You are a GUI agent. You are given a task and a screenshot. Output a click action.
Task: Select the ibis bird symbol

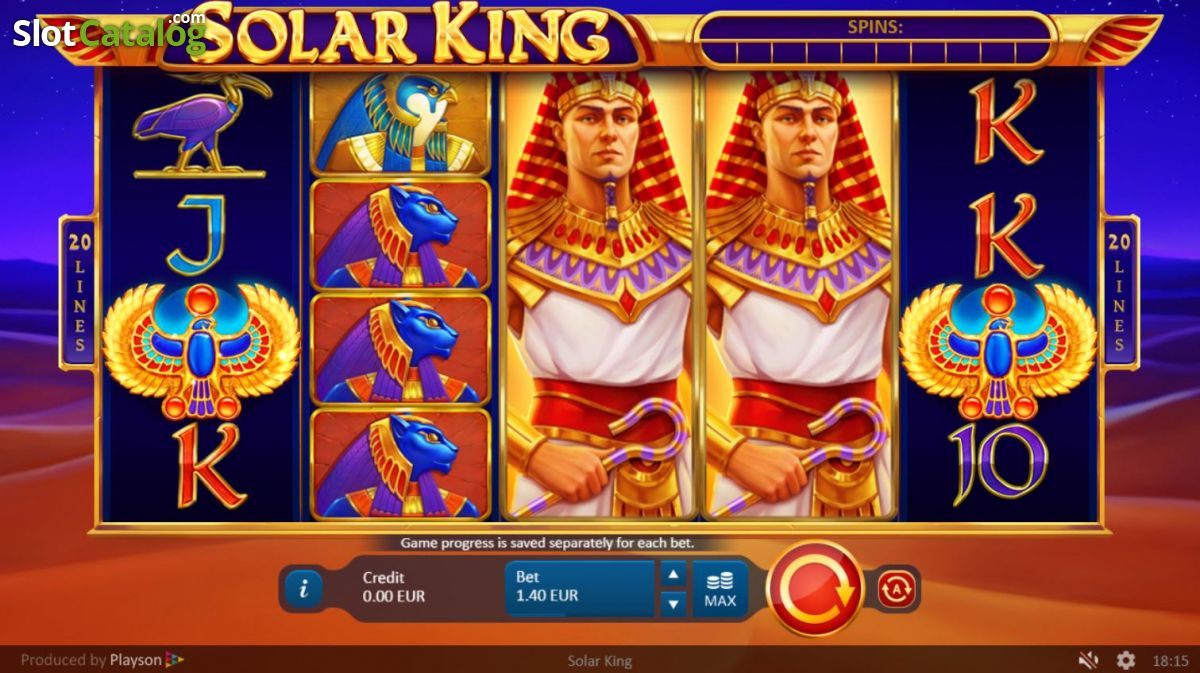pos(200,125)
